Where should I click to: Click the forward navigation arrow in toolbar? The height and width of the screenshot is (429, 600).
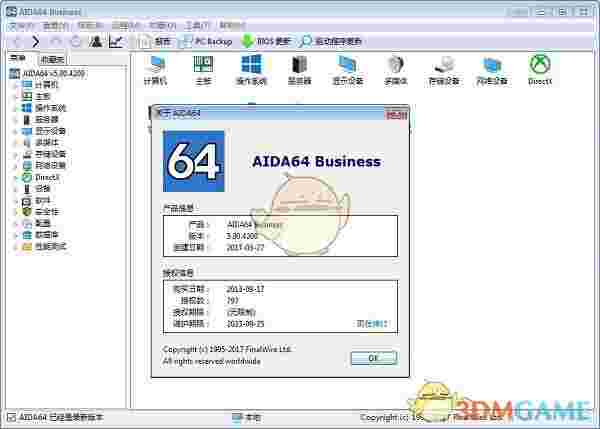pos(35,41)
